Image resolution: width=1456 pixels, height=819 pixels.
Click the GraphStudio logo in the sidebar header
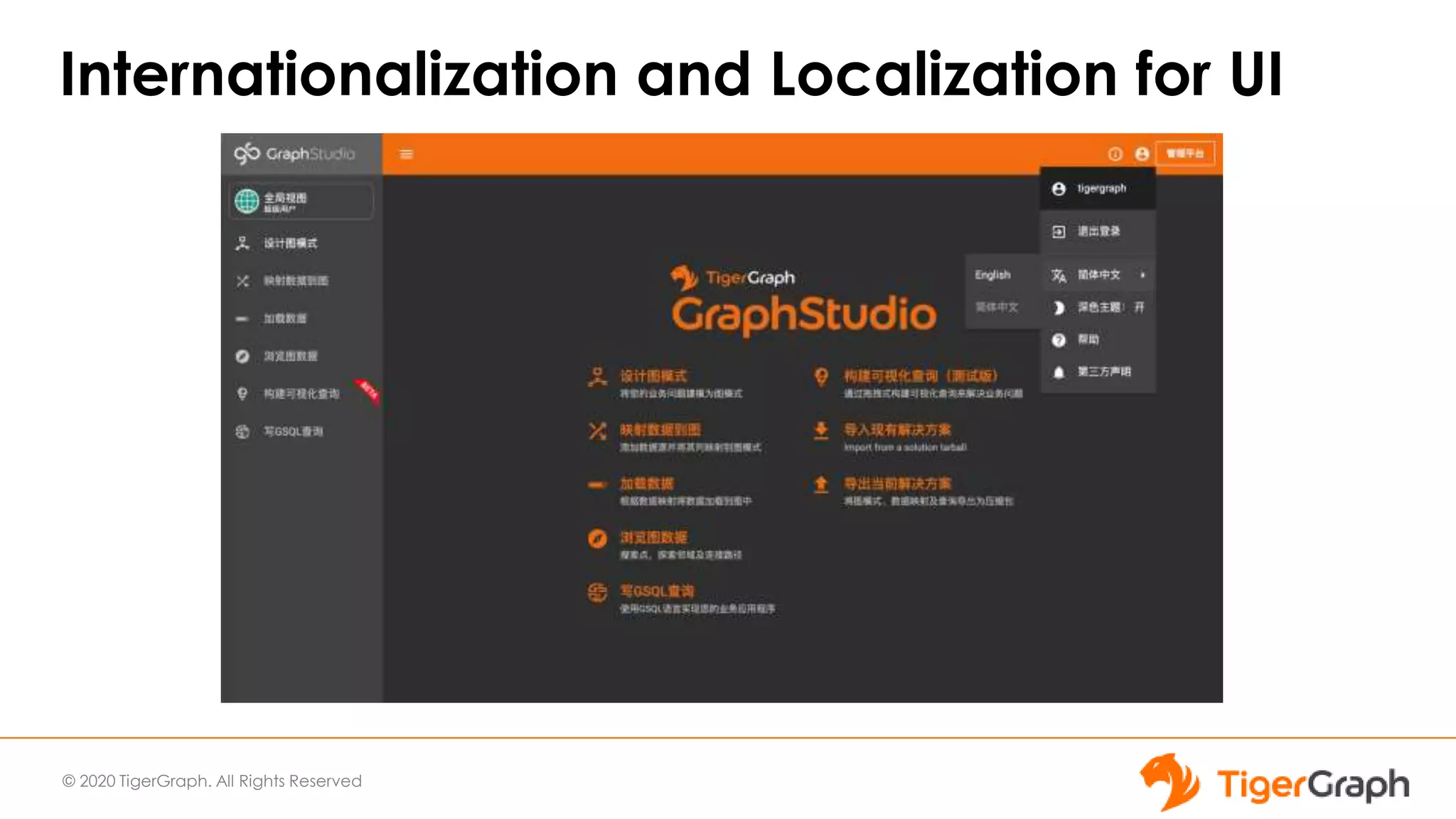click(x=294, y=154)
